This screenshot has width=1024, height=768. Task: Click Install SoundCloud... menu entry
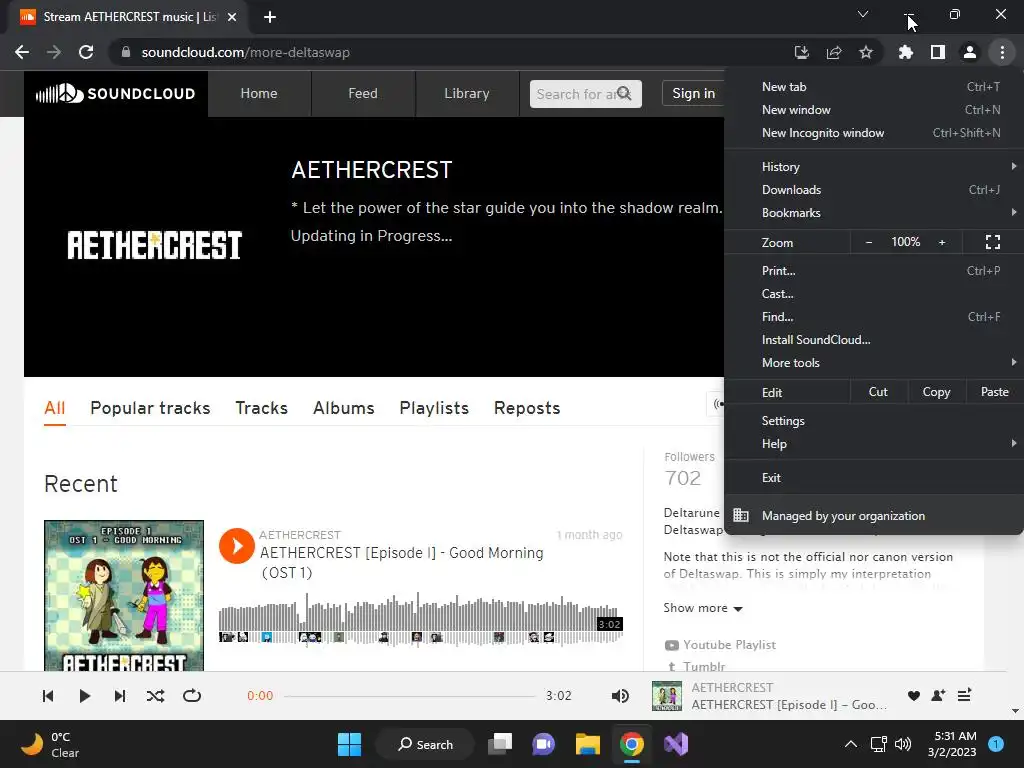[874, 340]
